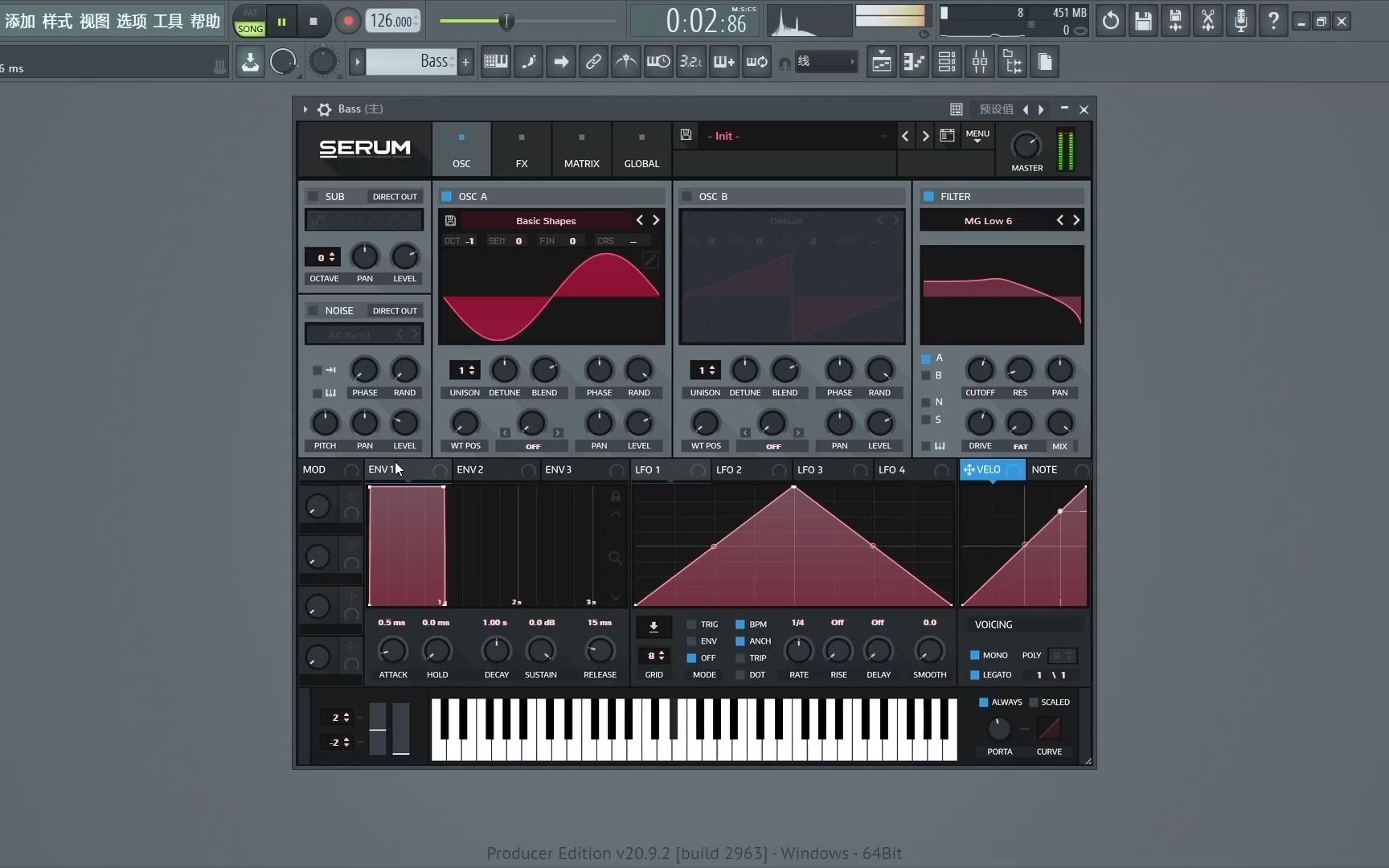The width and height of the screenshot is (1389, 868).
Task: Open Bass plugin gear settings icon
Action: pyautogui.click(x=324, y=109)
